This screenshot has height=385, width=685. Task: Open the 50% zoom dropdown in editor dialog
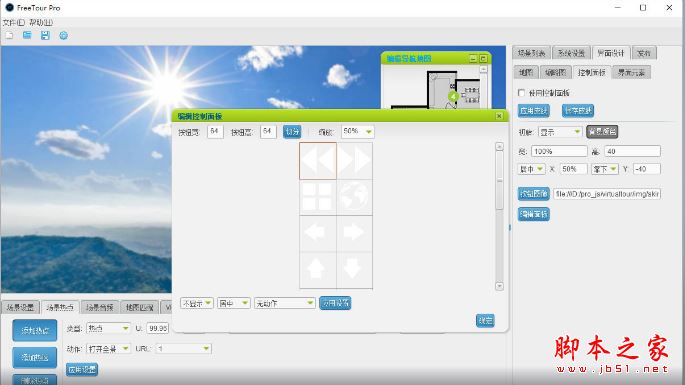[x=357, y=132]
